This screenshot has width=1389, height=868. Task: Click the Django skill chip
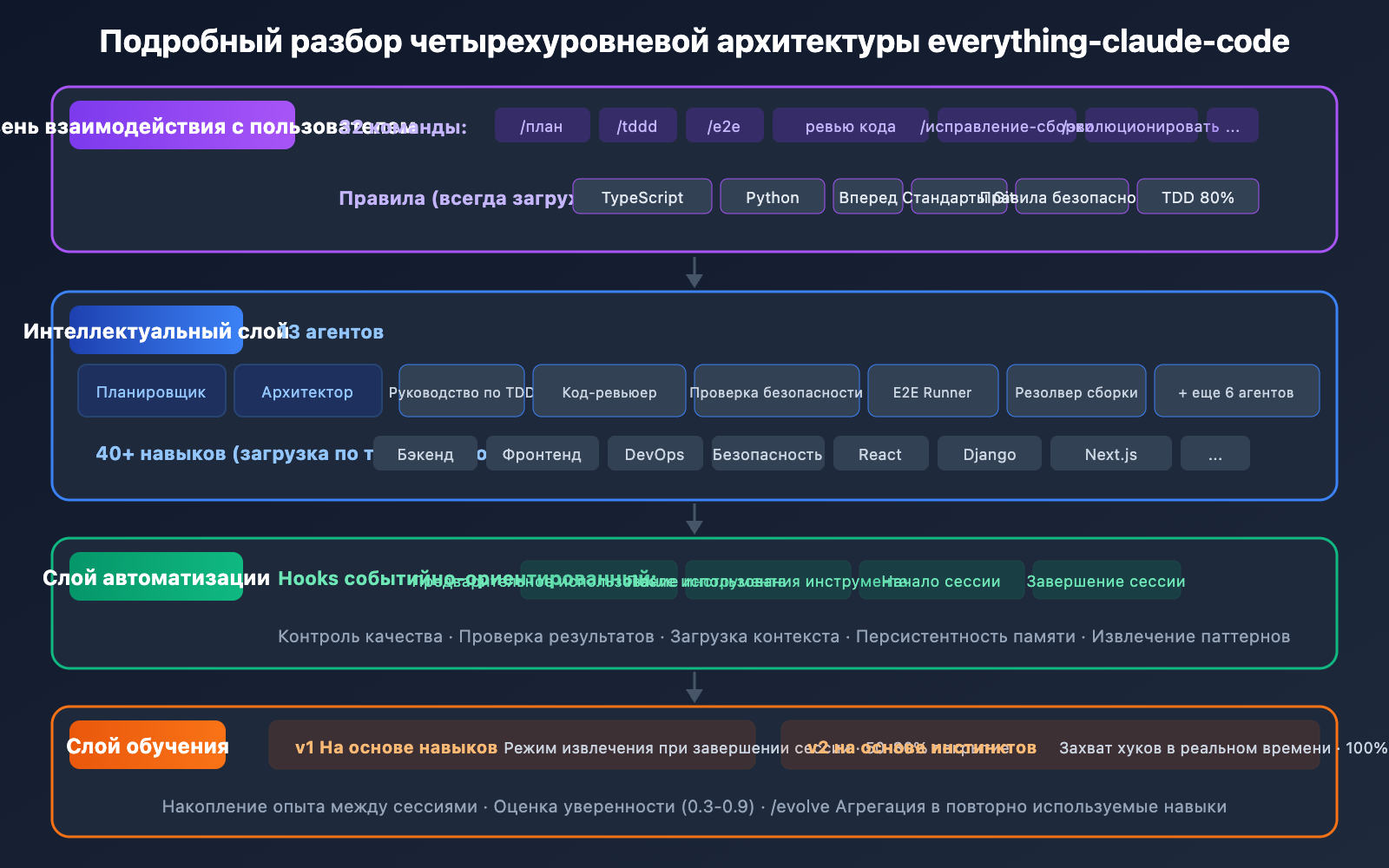[x=989, y=453]
